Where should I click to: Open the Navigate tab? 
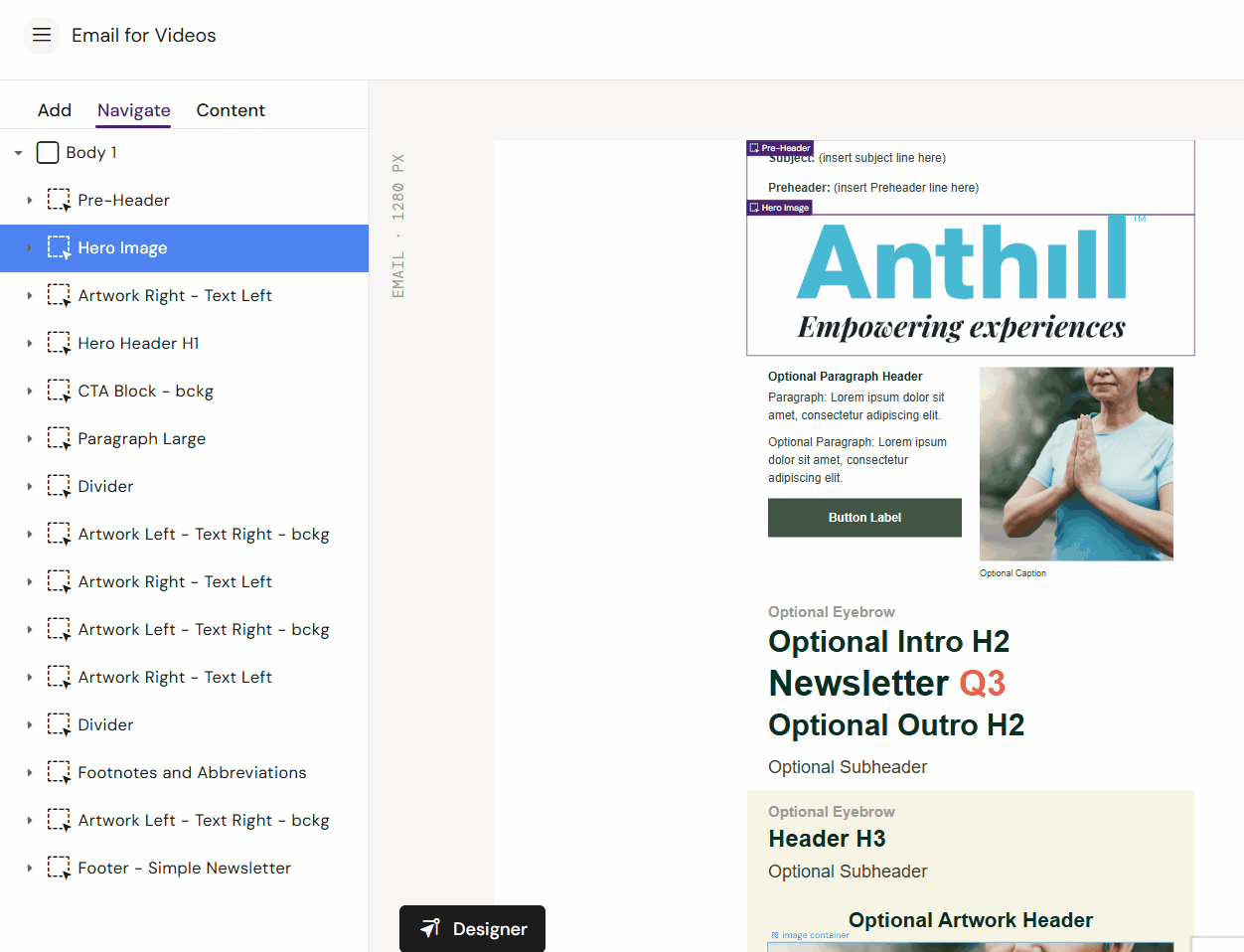coord(134,110)
